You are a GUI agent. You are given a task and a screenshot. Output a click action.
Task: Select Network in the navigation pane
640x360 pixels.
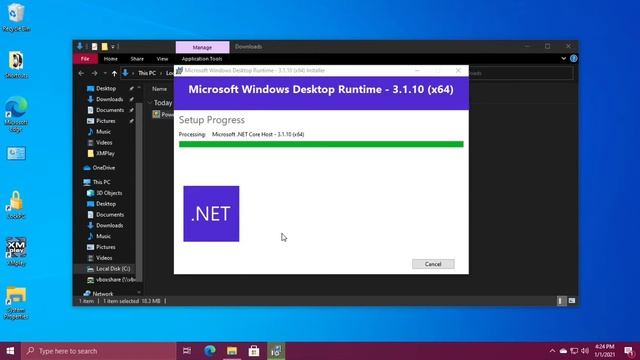(x=102, y=293)
